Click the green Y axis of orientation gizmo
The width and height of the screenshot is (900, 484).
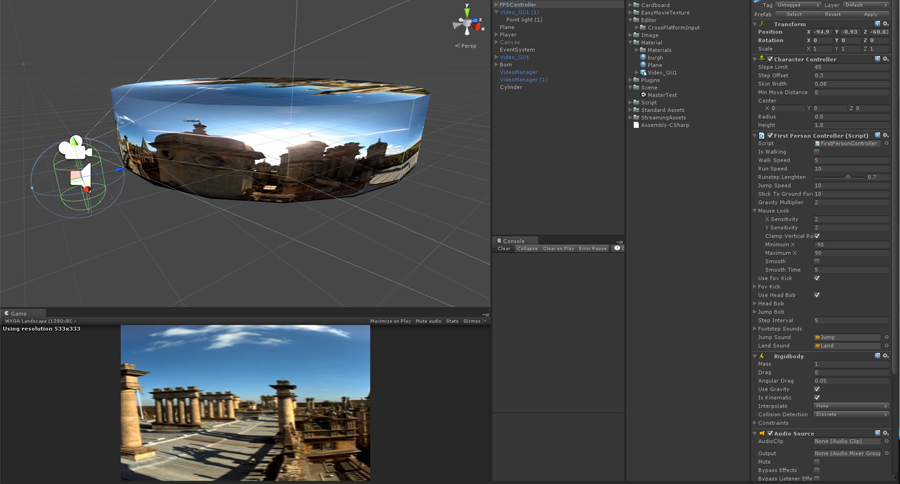[x=467, y=11]
